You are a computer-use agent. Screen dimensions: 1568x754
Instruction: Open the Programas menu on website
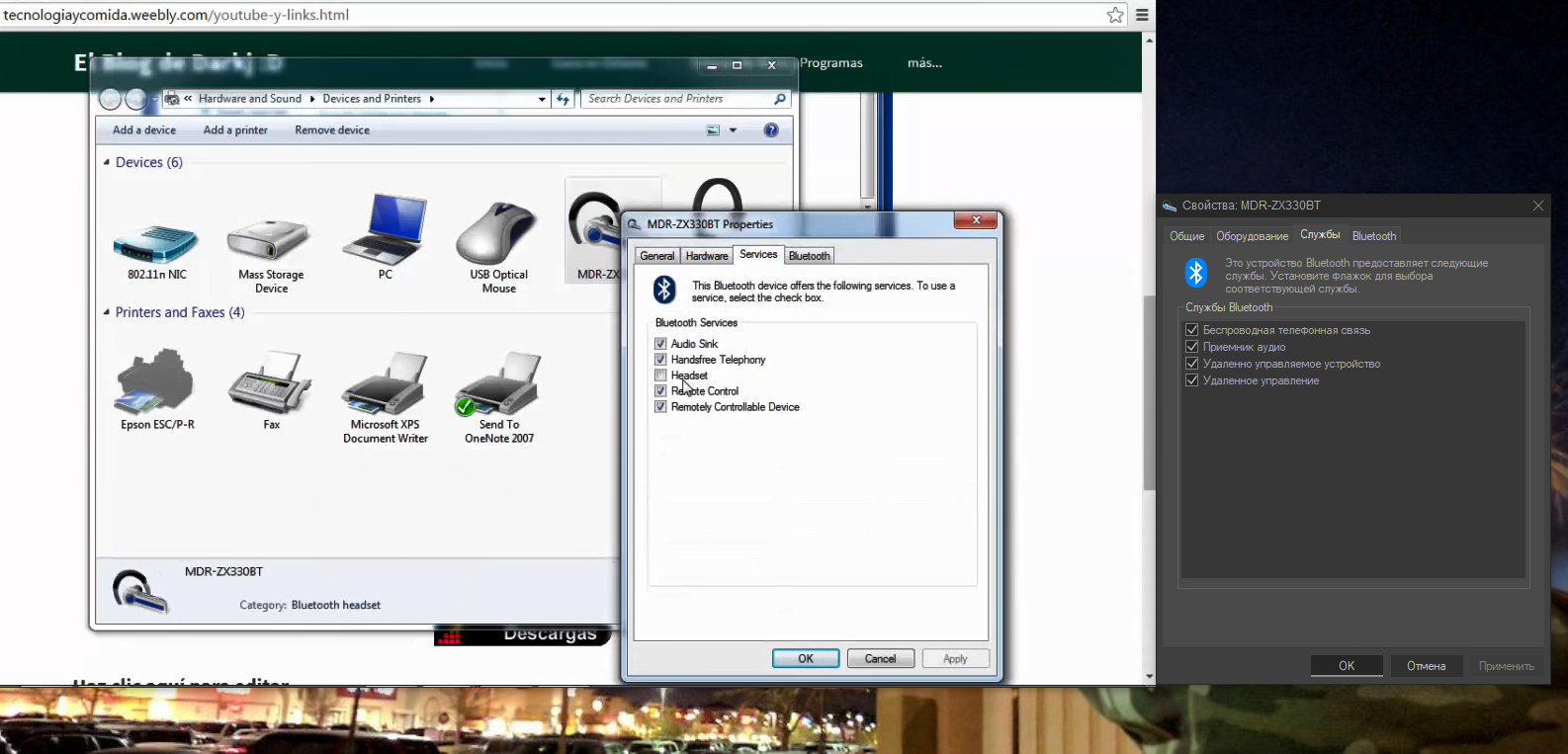click(830, 63)
